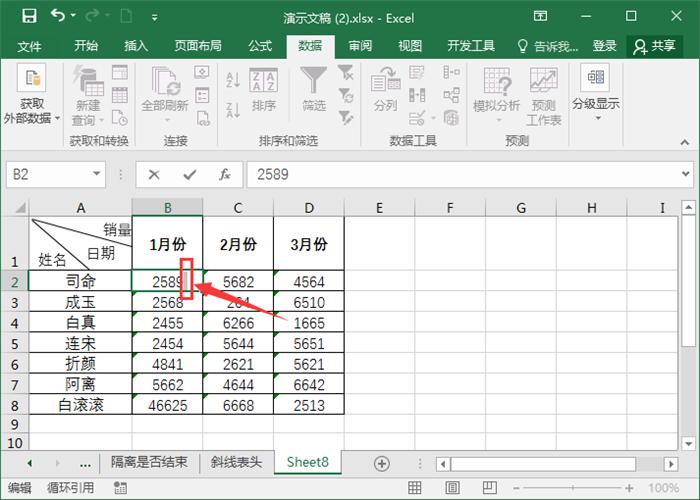Open the 排序 sort dialog

263,89
